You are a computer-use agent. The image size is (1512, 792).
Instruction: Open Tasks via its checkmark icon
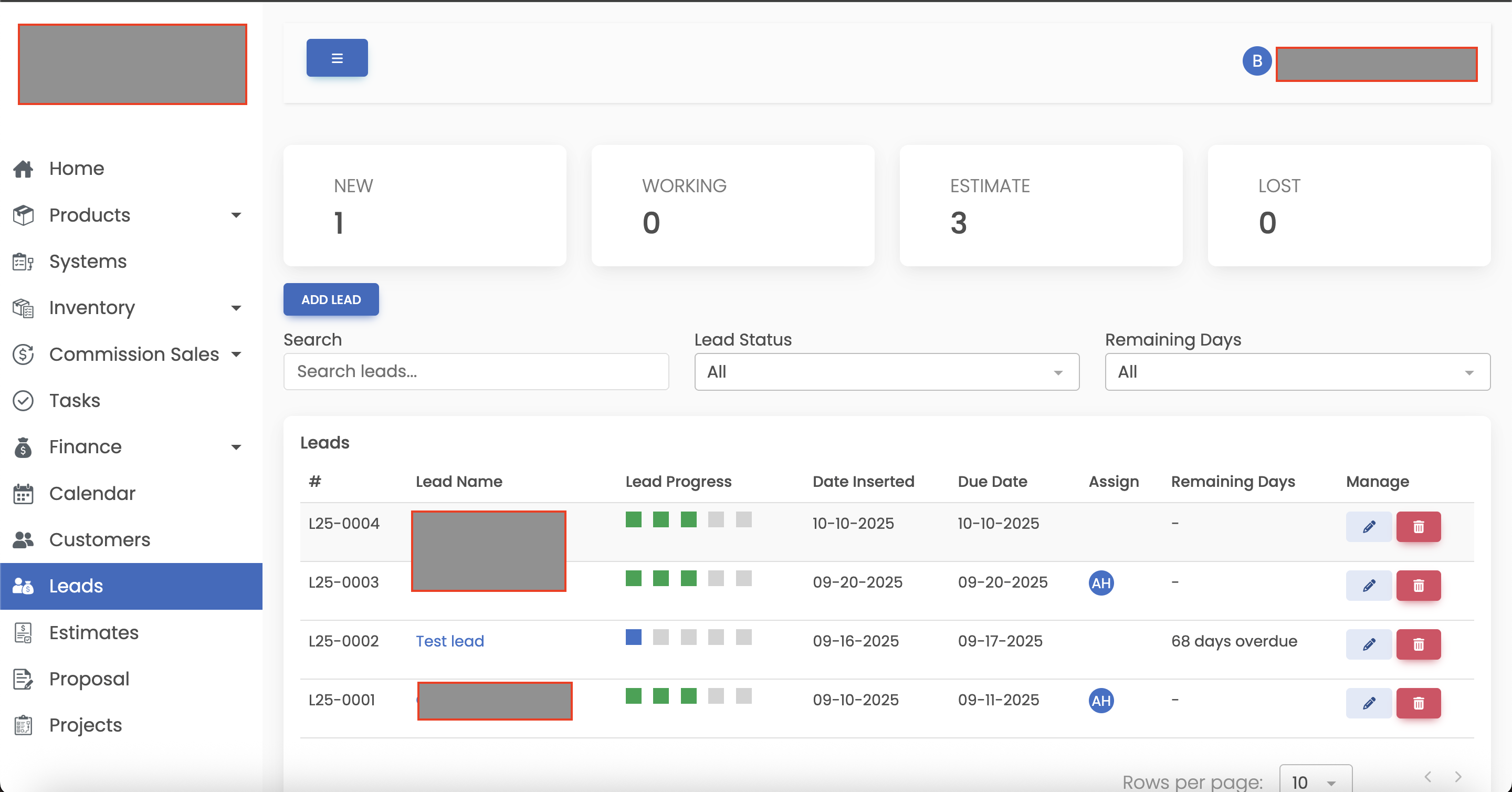[x=24, y=400]
